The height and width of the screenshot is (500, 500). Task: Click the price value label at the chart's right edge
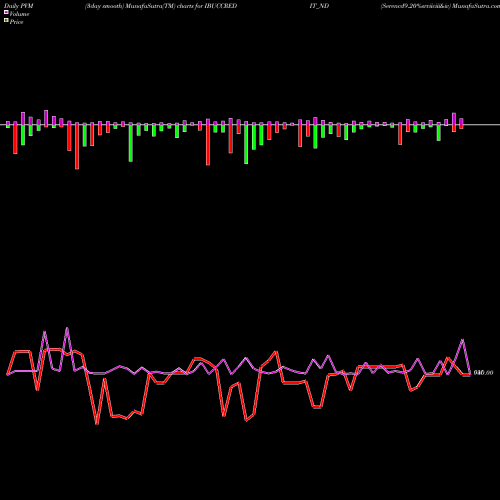(483, 373)
